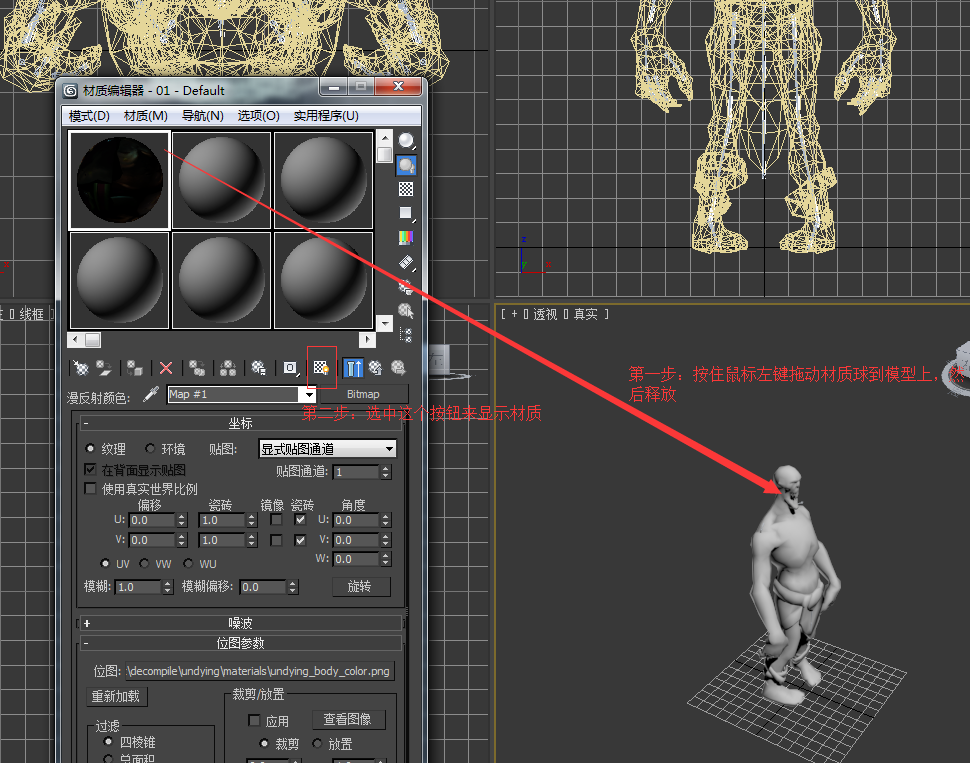The height and width of the screenshot is (763, 970).
Task: Open the 选项(O) menu
Action: coord(258,115)
